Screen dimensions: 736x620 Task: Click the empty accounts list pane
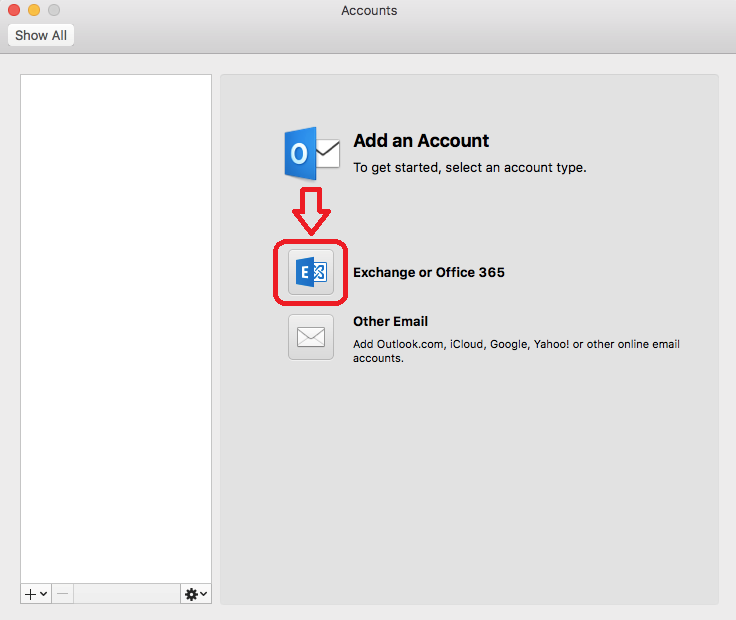click(116, 329)
